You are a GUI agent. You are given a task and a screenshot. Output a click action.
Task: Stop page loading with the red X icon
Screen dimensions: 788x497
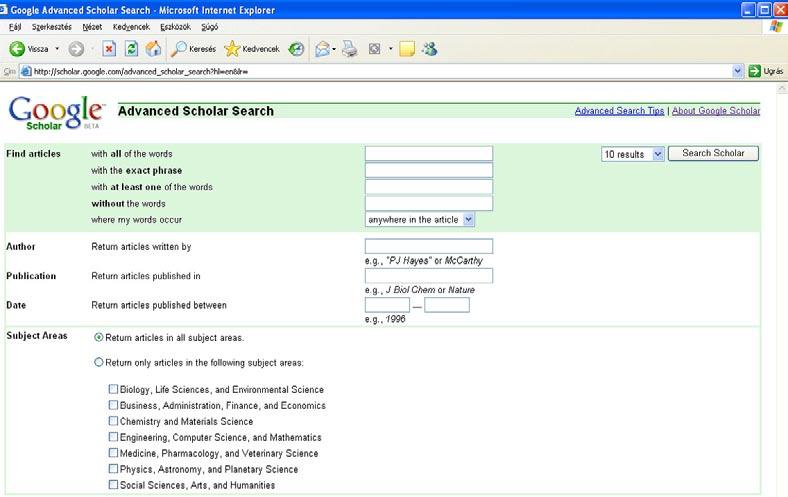click(109, 49)
